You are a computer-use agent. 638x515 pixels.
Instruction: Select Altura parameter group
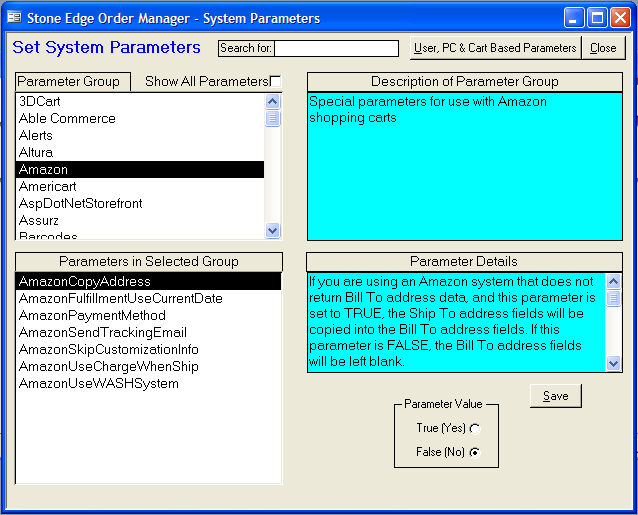pos(140,153)
